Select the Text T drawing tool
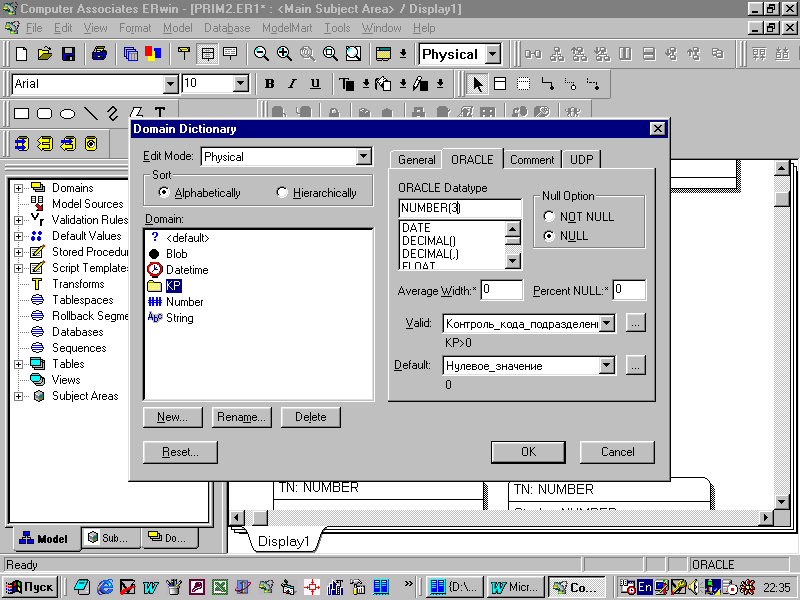 click(160, 112)
